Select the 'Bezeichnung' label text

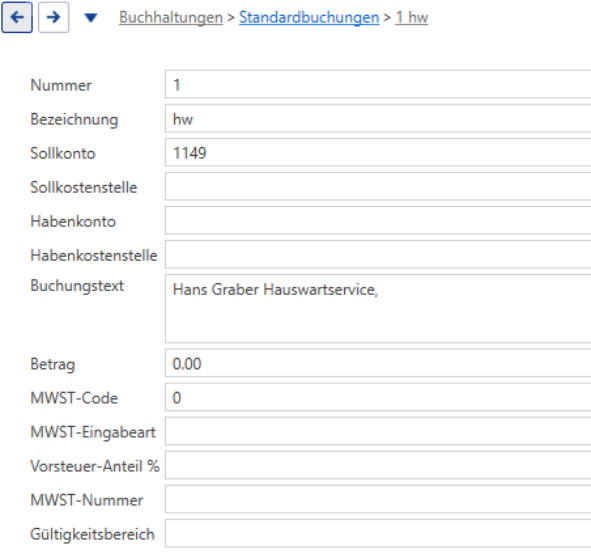74,119
